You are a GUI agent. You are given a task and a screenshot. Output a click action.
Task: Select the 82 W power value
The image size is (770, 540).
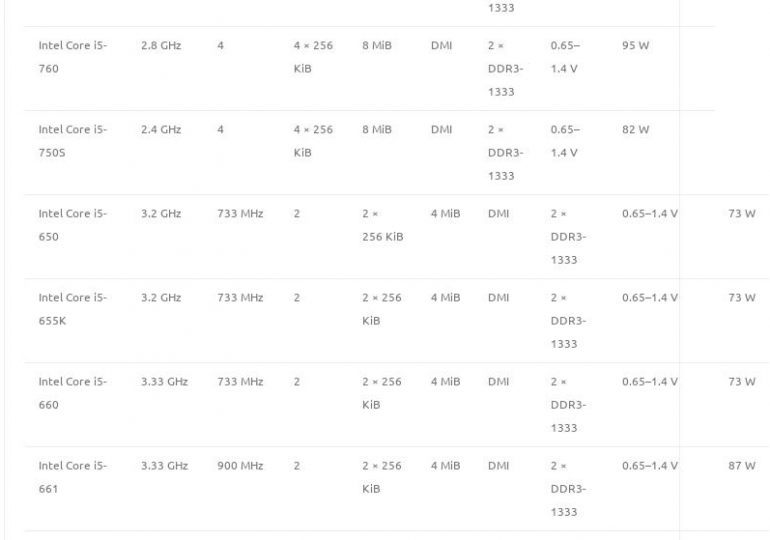tap(635, 130)
